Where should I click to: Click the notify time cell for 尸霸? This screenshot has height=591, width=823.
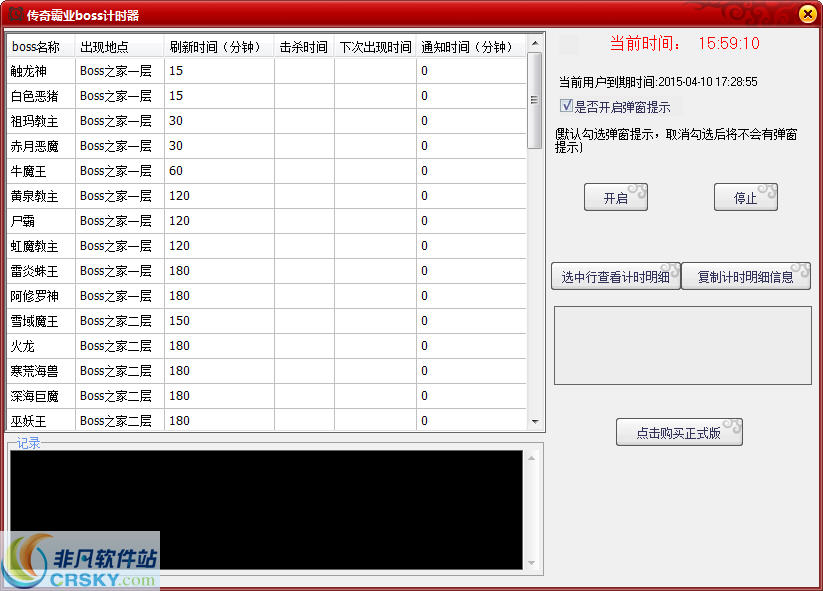471,221
